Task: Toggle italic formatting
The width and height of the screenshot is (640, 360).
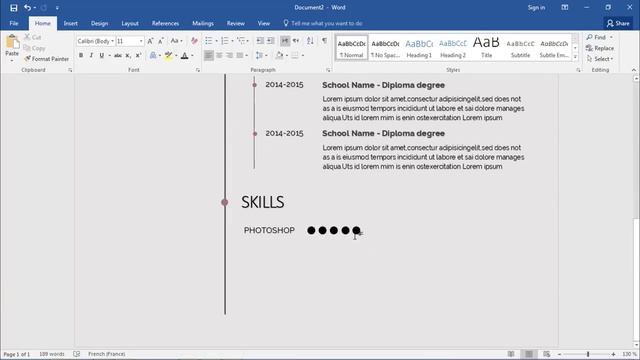Action: point(91,56)
